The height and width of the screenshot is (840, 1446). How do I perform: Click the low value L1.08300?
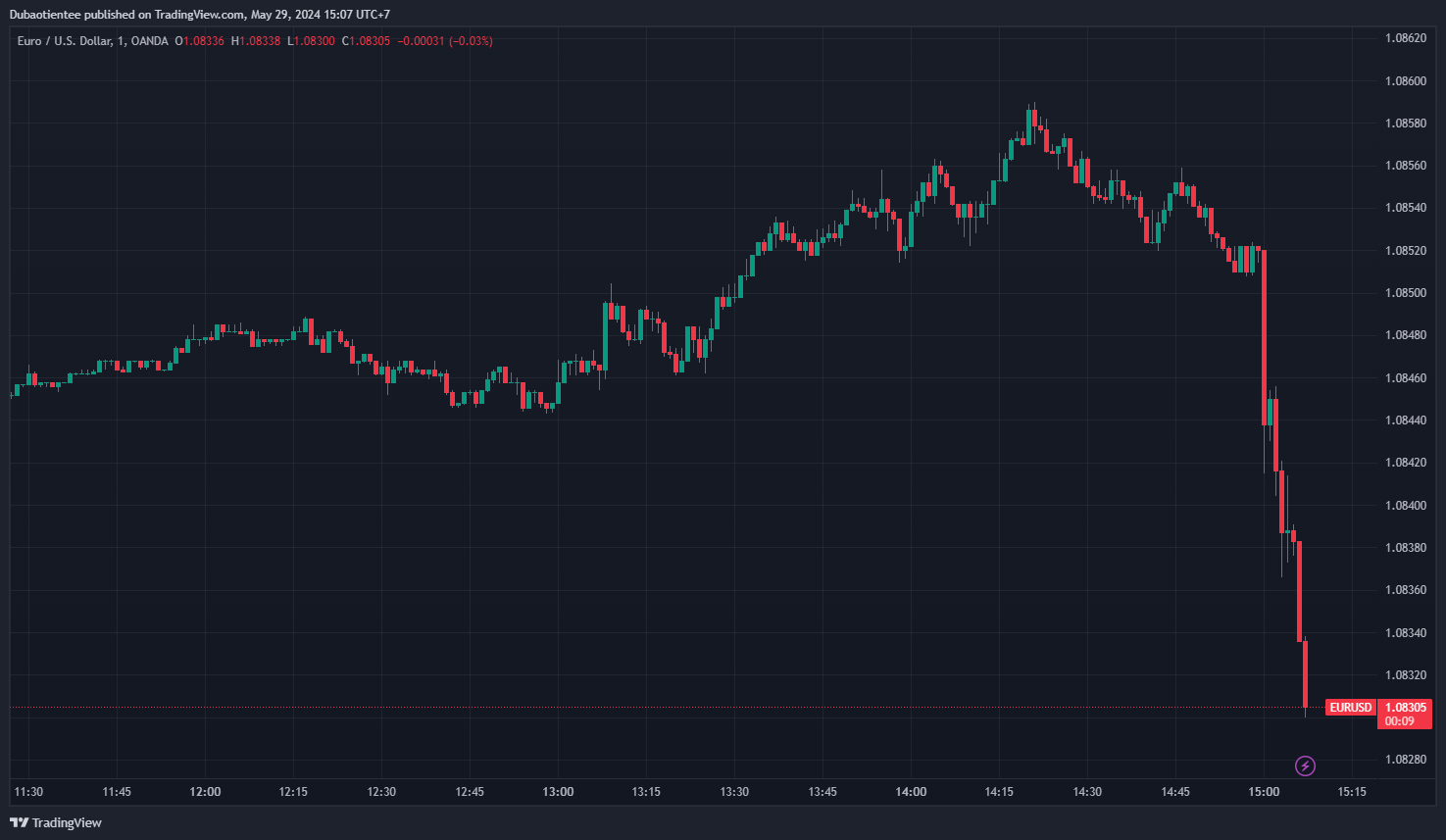(311, 41)
